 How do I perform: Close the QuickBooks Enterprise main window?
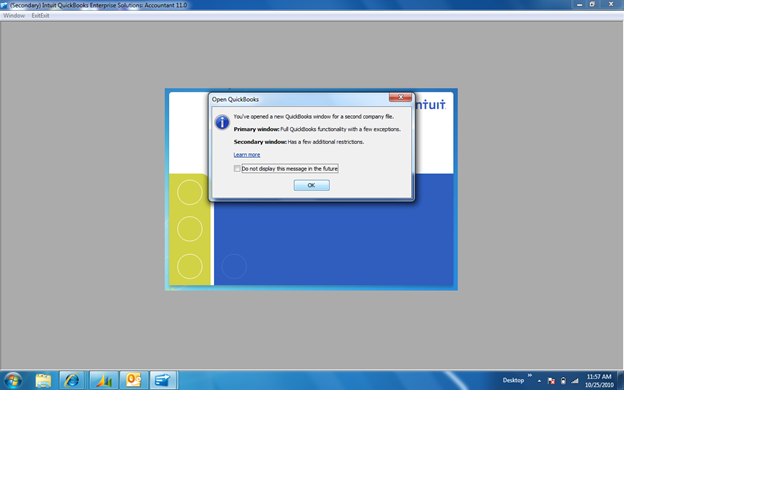click(x=611, y=4)
